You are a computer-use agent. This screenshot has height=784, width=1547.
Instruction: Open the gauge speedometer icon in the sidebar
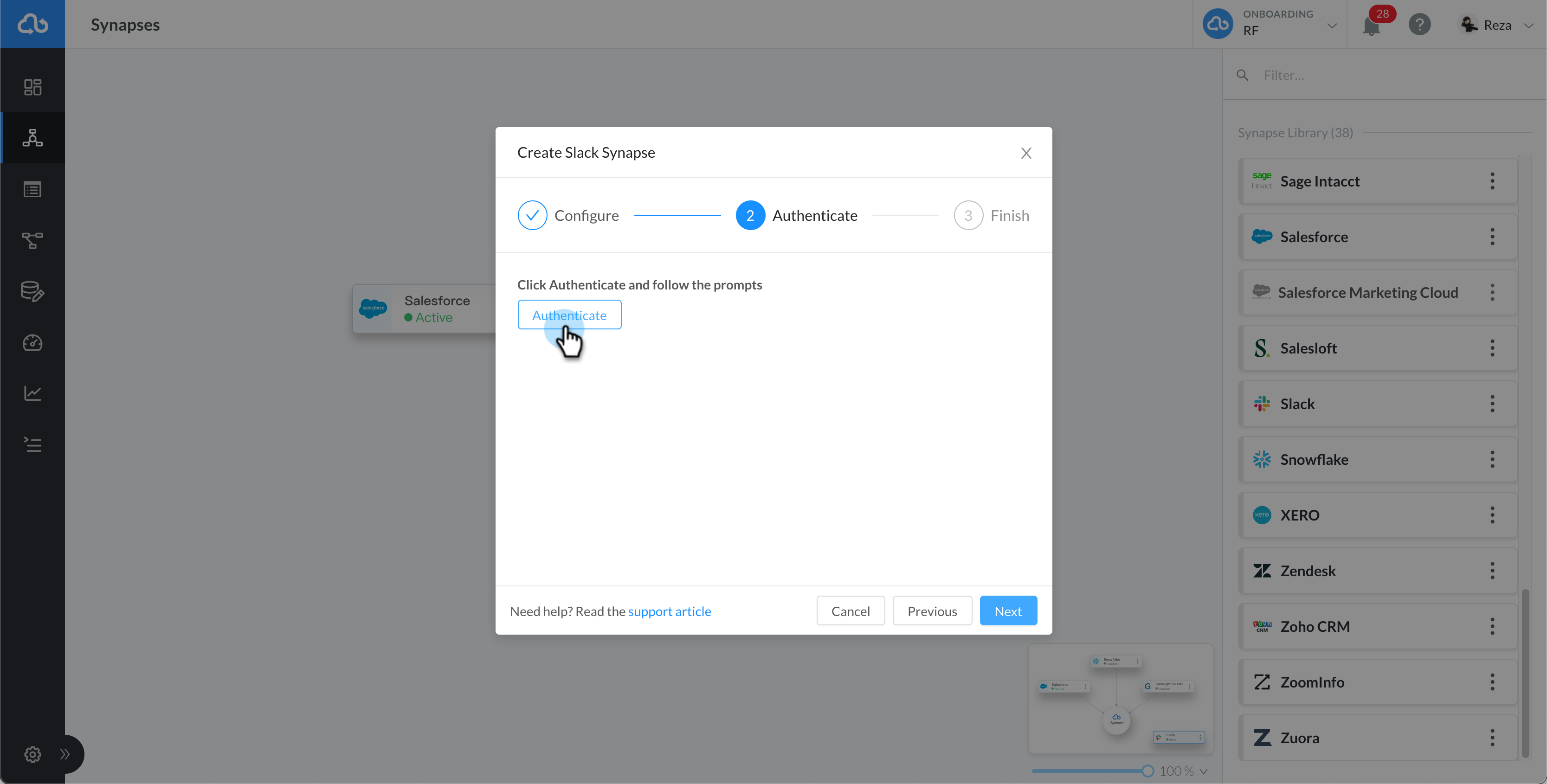point(32,343)
